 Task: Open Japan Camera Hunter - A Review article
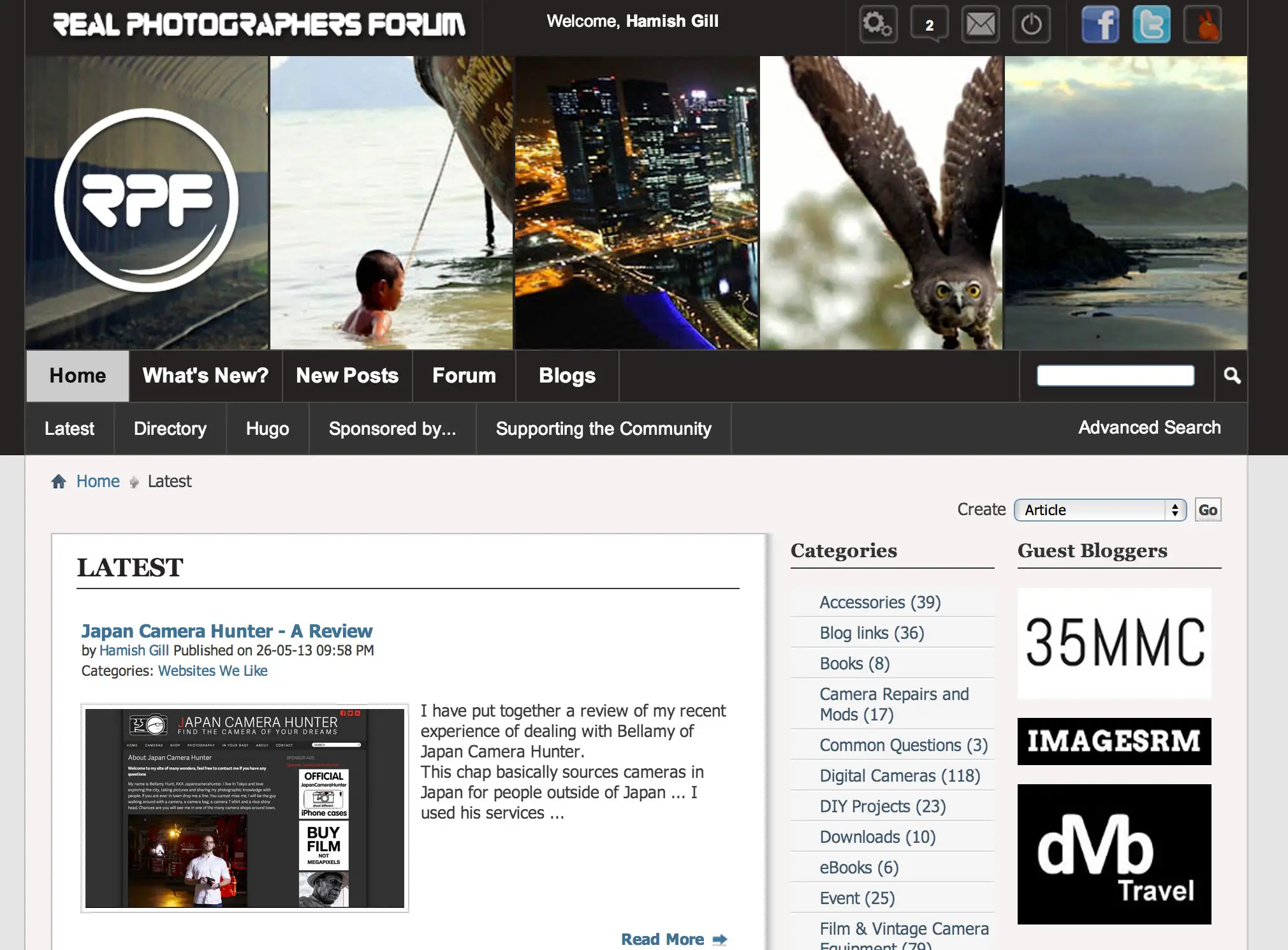pos(227,631)
